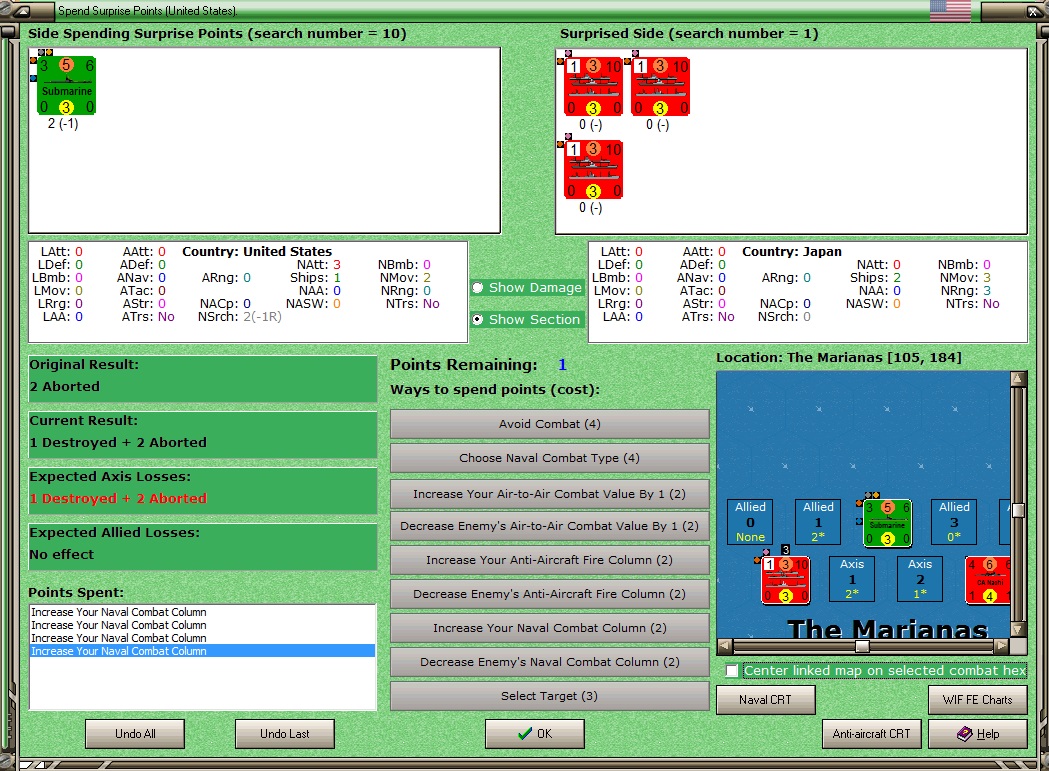Click Country: United States label
Screen dimensions: 1049x771
coord(257,252)
